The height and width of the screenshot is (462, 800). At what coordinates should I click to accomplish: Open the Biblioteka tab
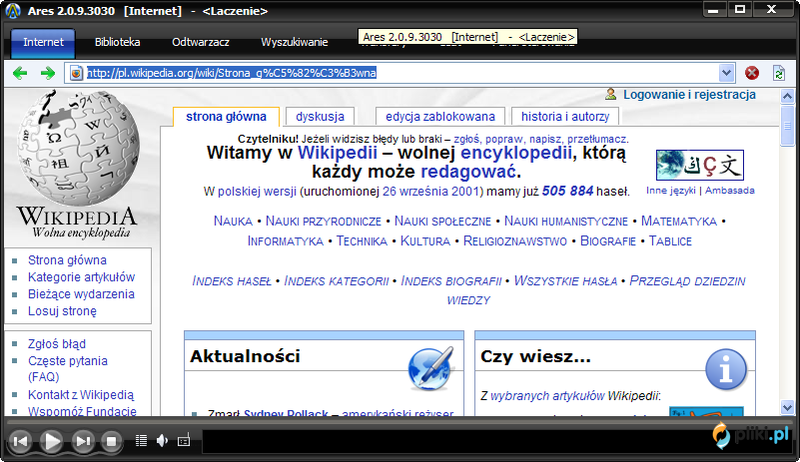pos(117,42)
